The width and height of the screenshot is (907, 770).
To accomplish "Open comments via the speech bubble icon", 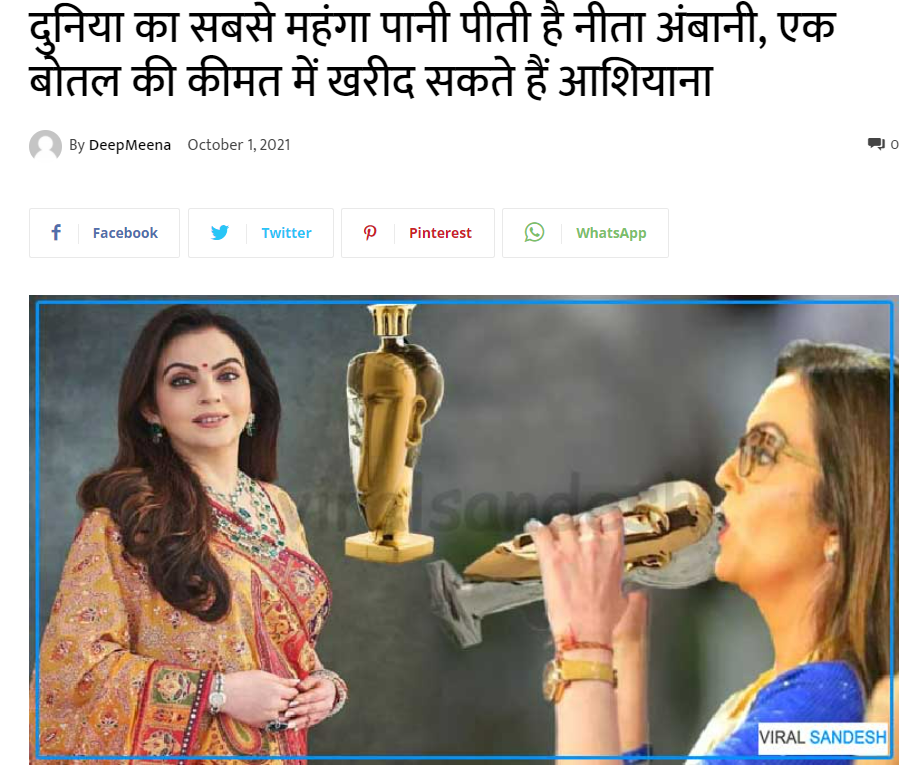I will pyautogui.click(x=876, y=143).
